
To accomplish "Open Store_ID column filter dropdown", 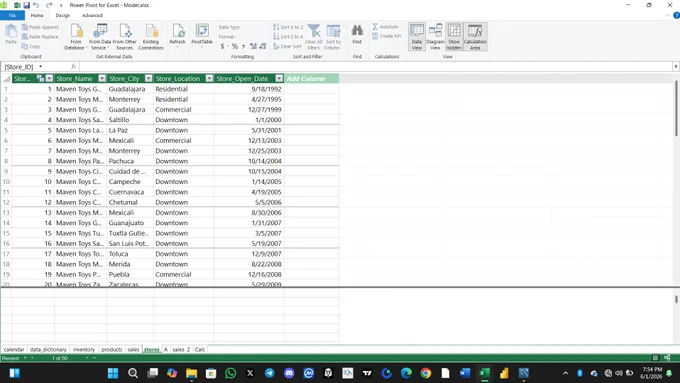I will [49, 79].
